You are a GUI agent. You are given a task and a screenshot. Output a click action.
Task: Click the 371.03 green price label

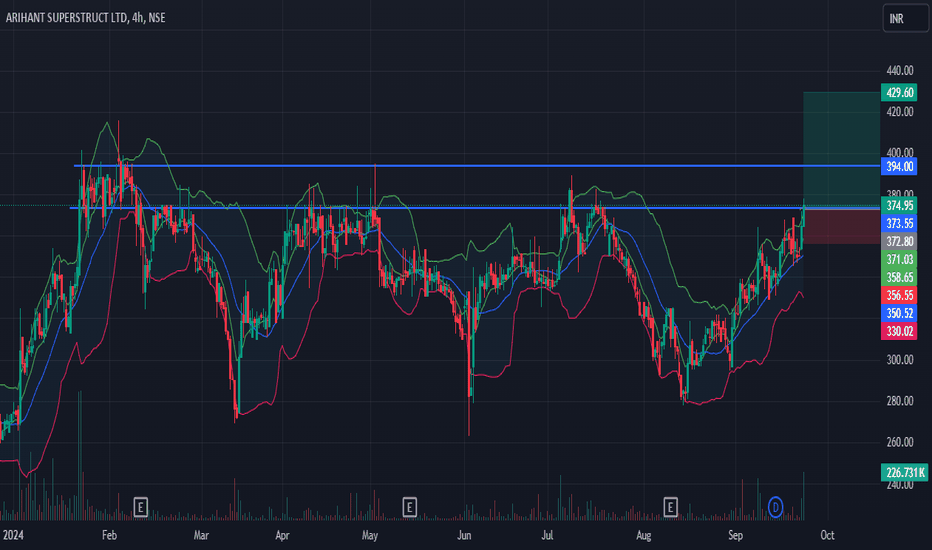[899, 259]
